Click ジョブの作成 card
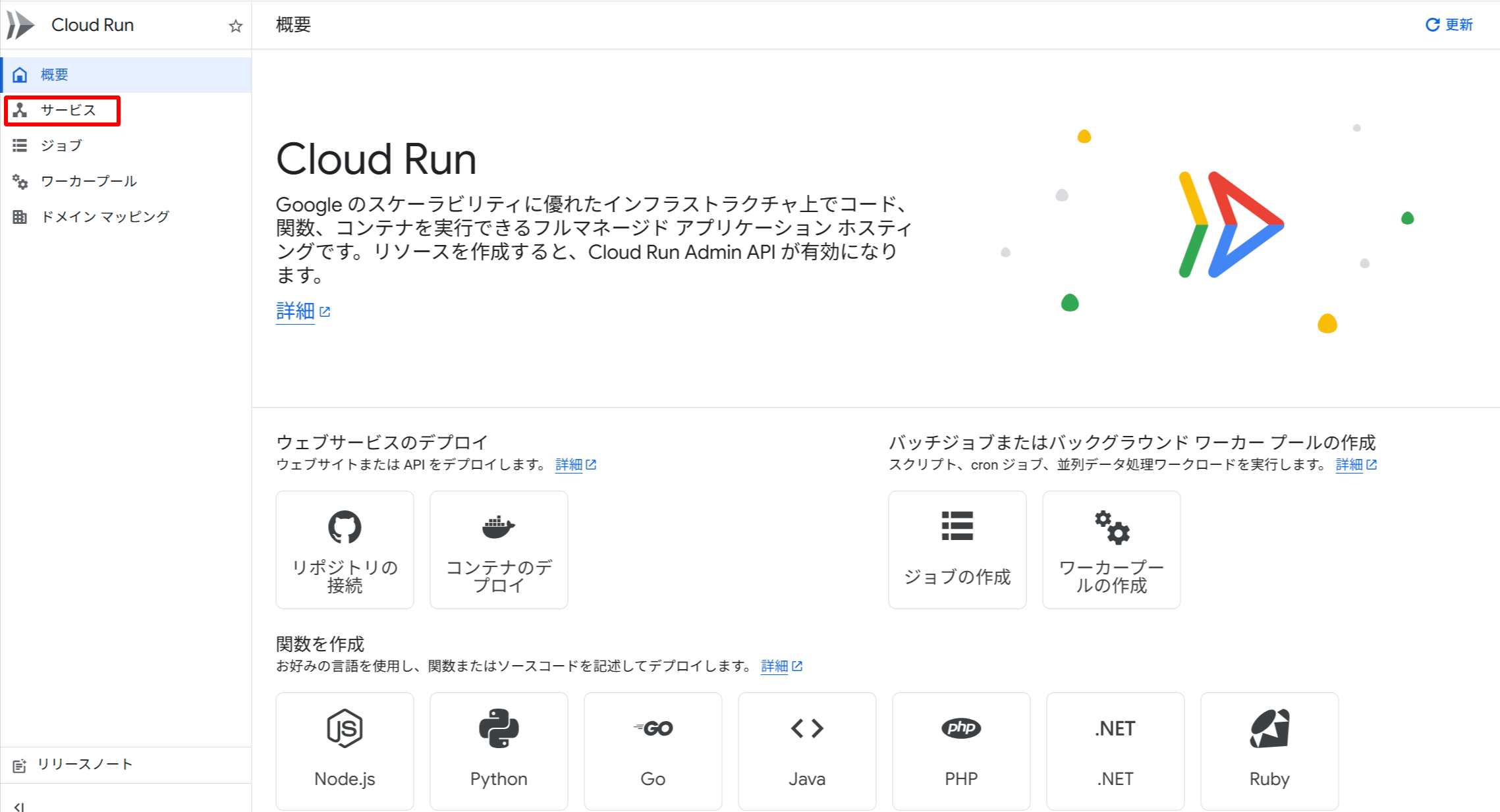This screenshot has width=1500, height=812. click(957, 549)
